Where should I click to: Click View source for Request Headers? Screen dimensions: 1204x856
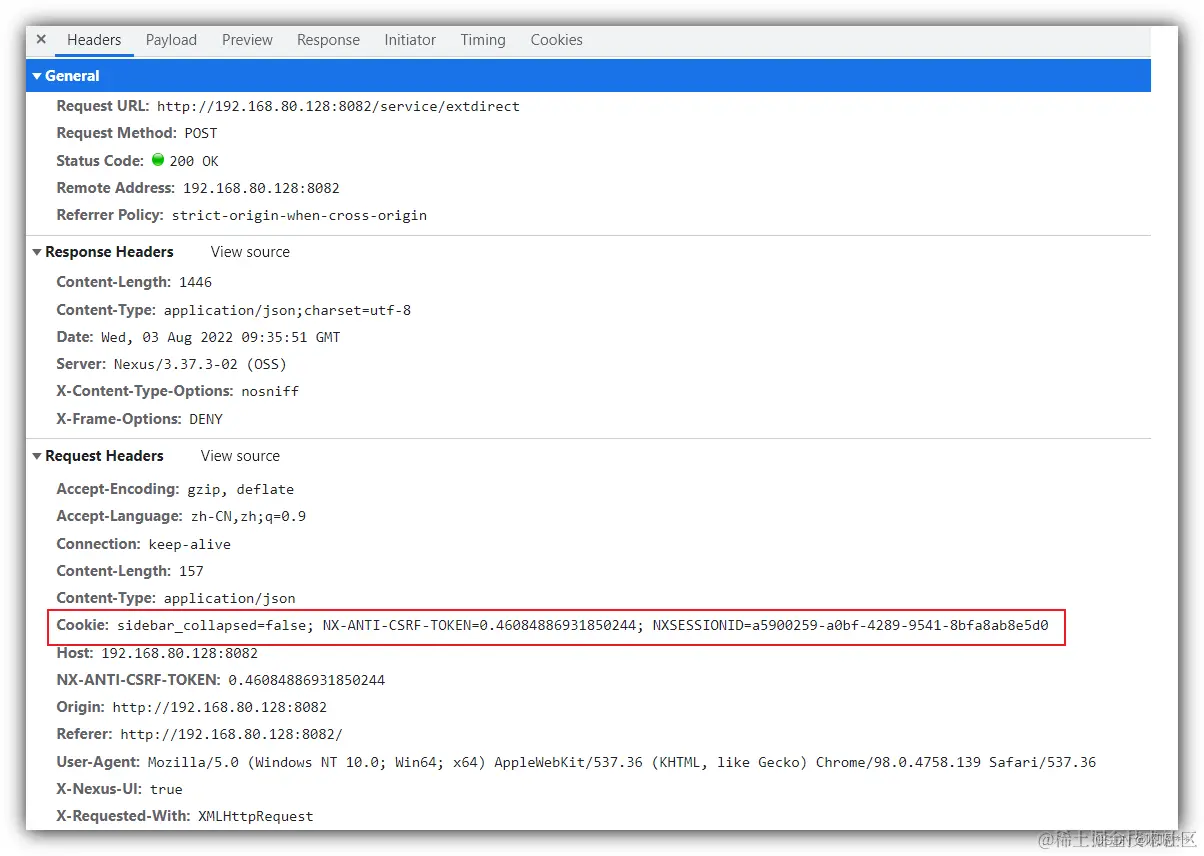pyautogui.click(x=240, y=456)
